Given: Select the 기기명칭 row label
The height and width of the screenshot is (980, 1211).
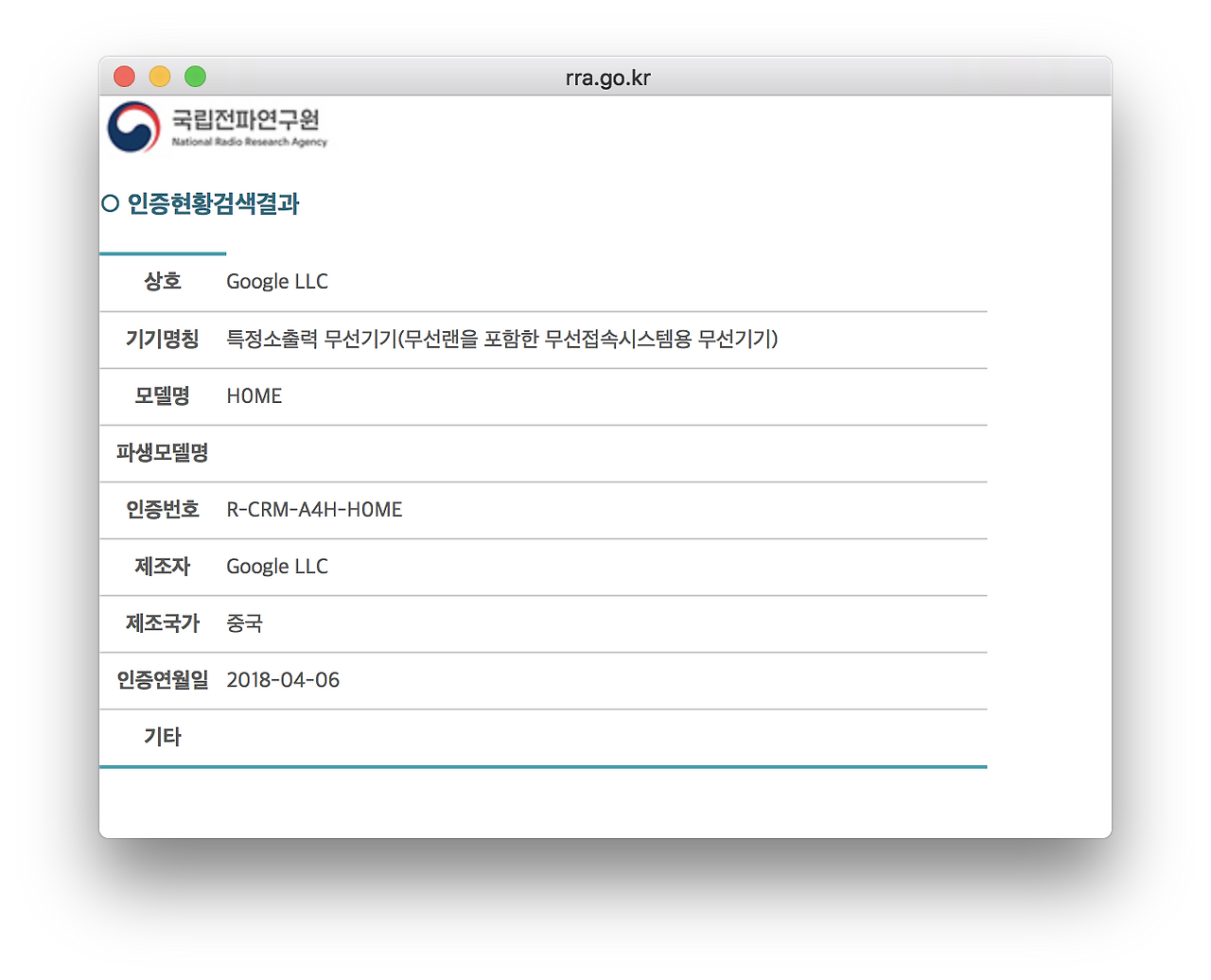Looking at the screenshot, I should [162, 339].
